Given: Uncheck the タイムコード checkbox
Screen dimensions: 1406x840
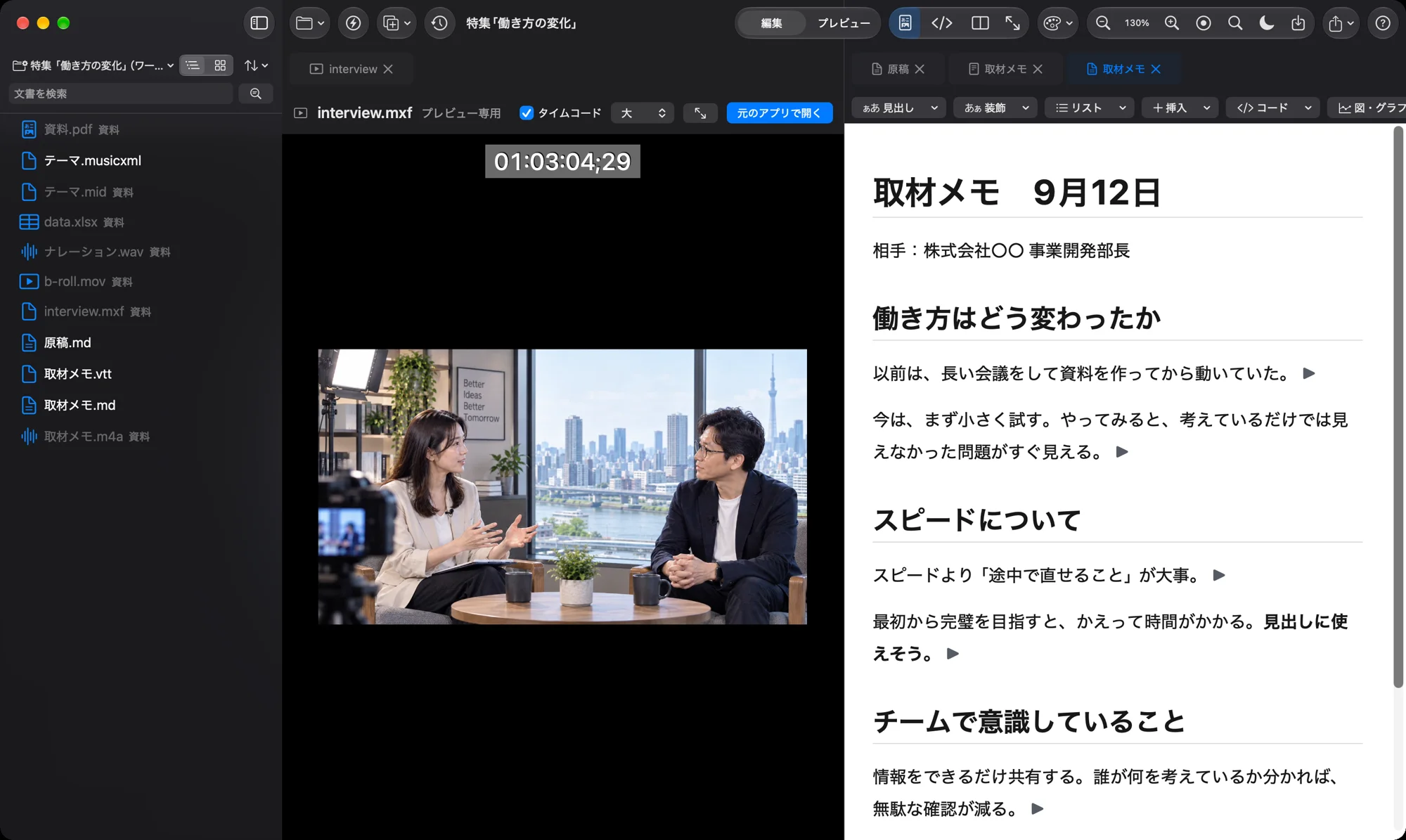Looking at the screenshot, I should 527,112.
